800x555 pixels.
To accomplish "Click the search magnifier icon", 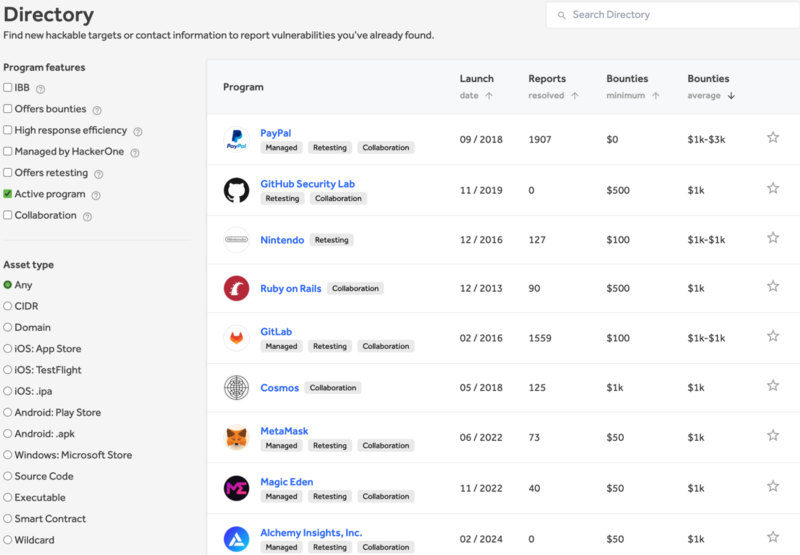I will [561, 15].
